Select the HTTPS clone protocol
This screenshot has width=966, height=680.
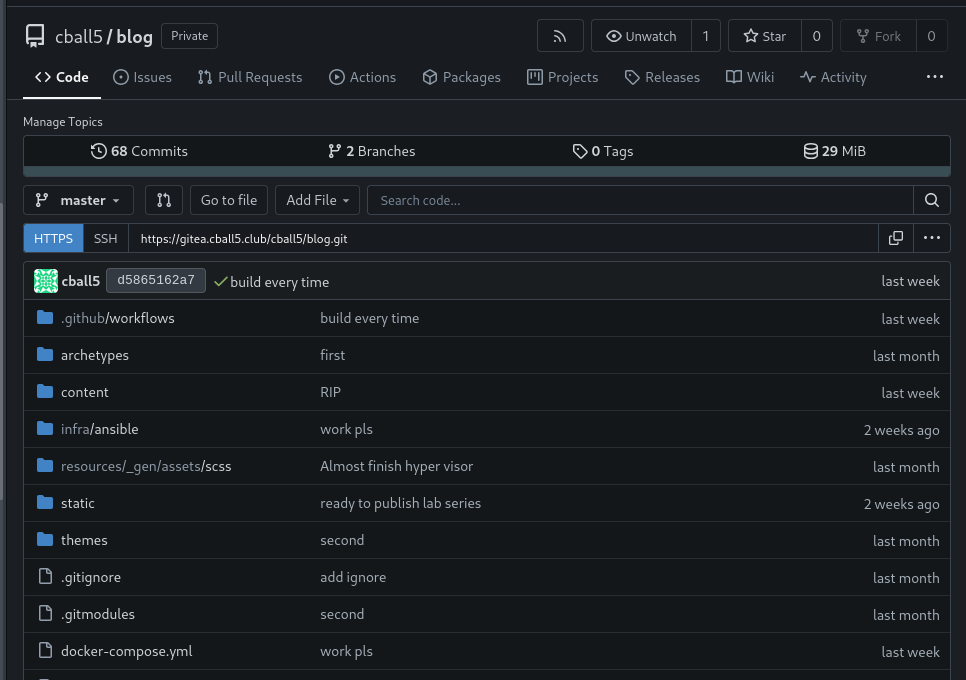click(x=53, y=238)
